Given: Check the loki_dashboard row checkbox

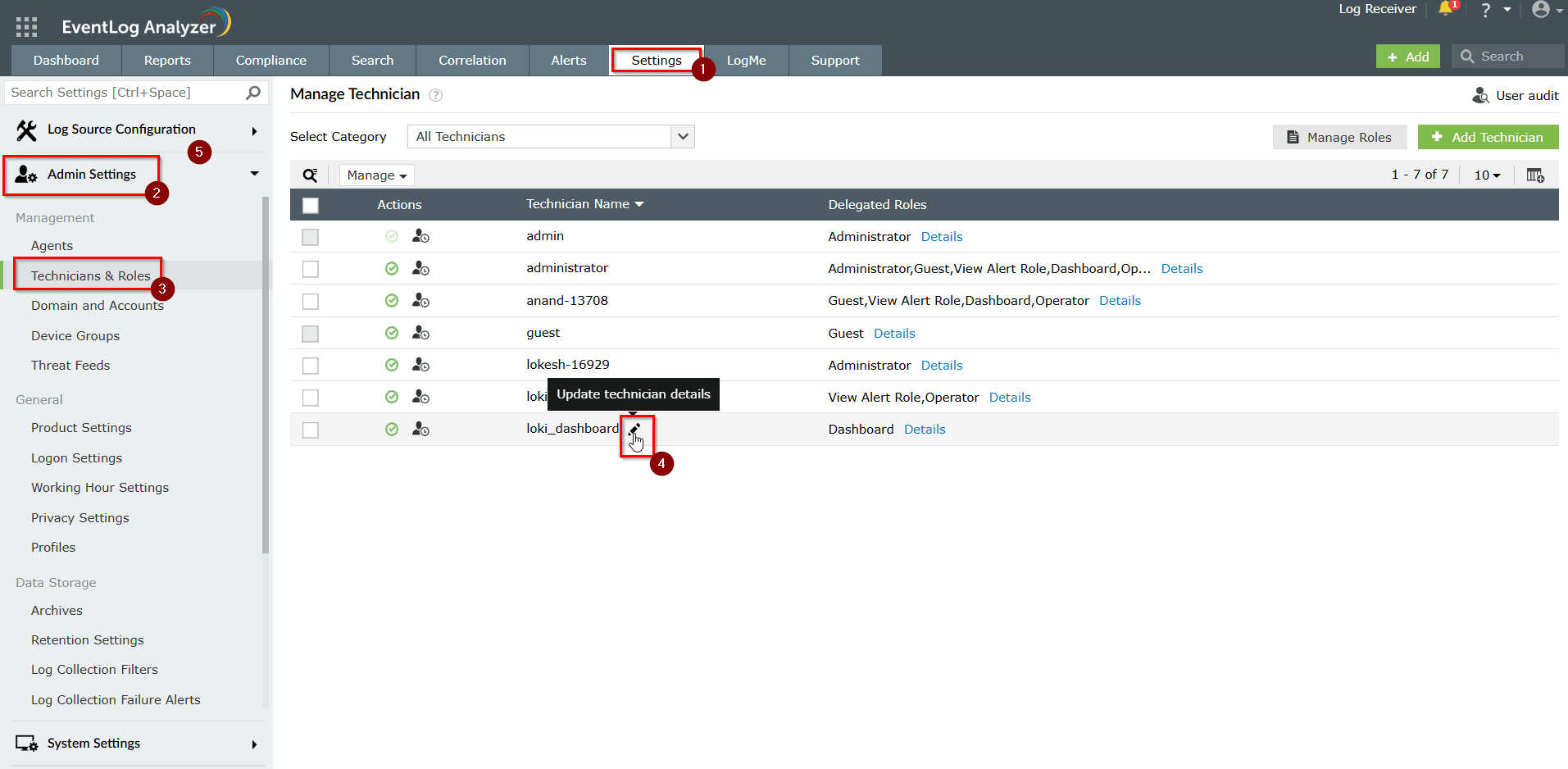Looking at the screenshot, I should (310, 430).
